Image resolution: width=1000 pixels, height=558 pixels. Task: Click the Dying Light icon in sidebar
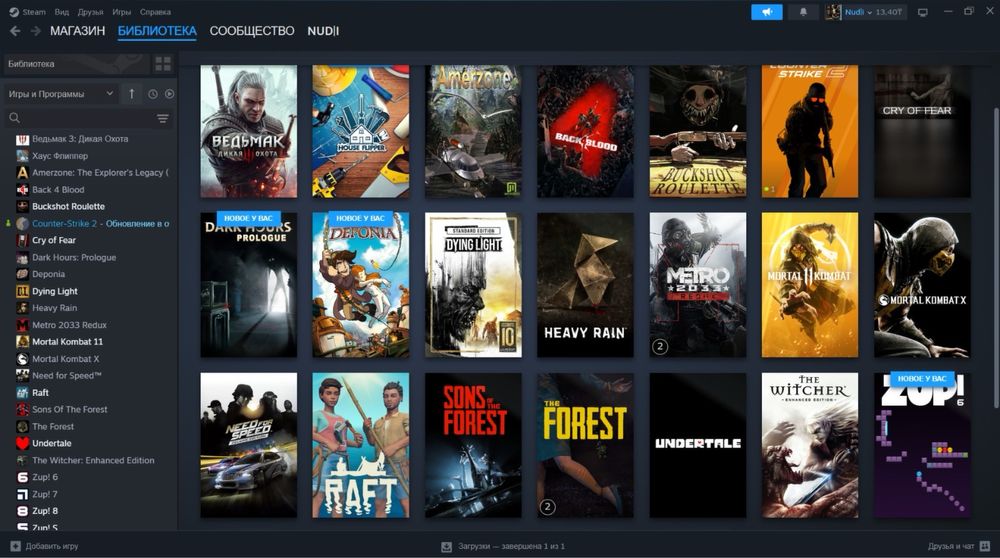click(22, 291)
